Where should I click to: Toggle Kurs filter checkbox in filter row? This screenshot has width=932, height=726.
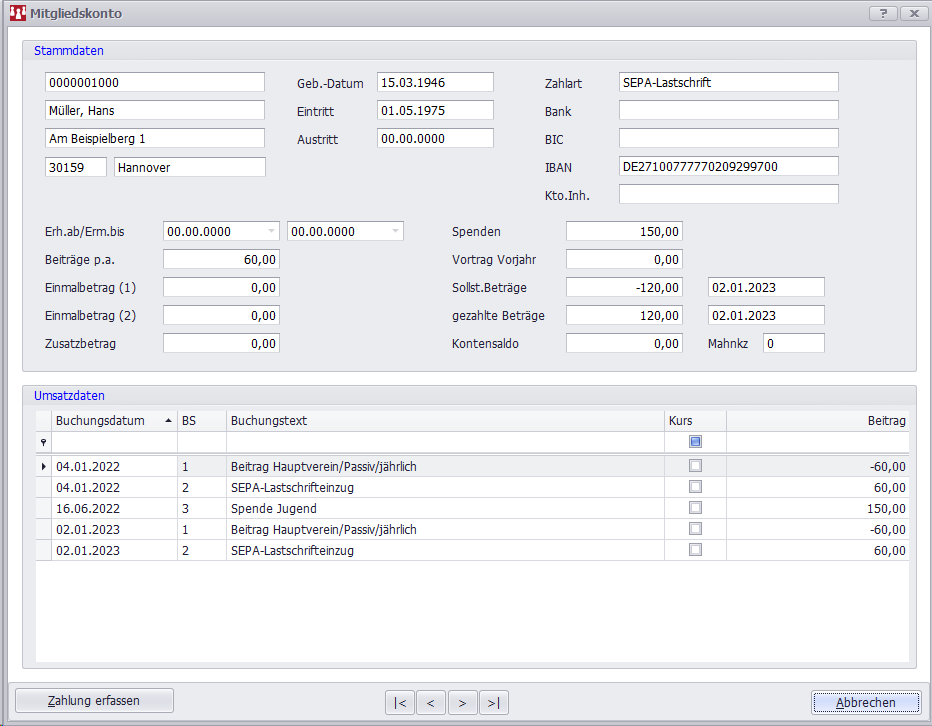tap(695, 442)
